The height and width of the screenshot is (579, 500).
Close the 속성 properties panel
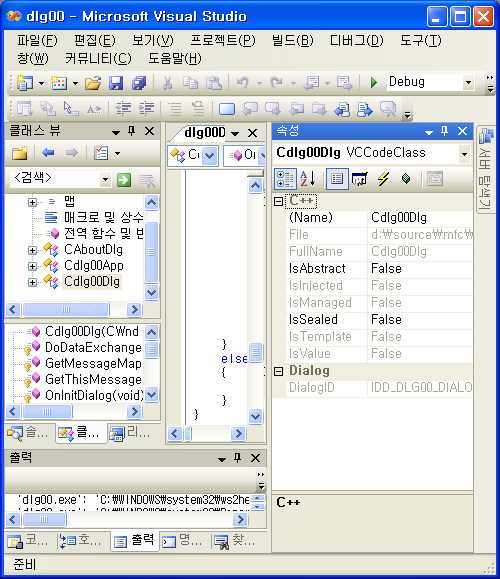coord(462,131)
